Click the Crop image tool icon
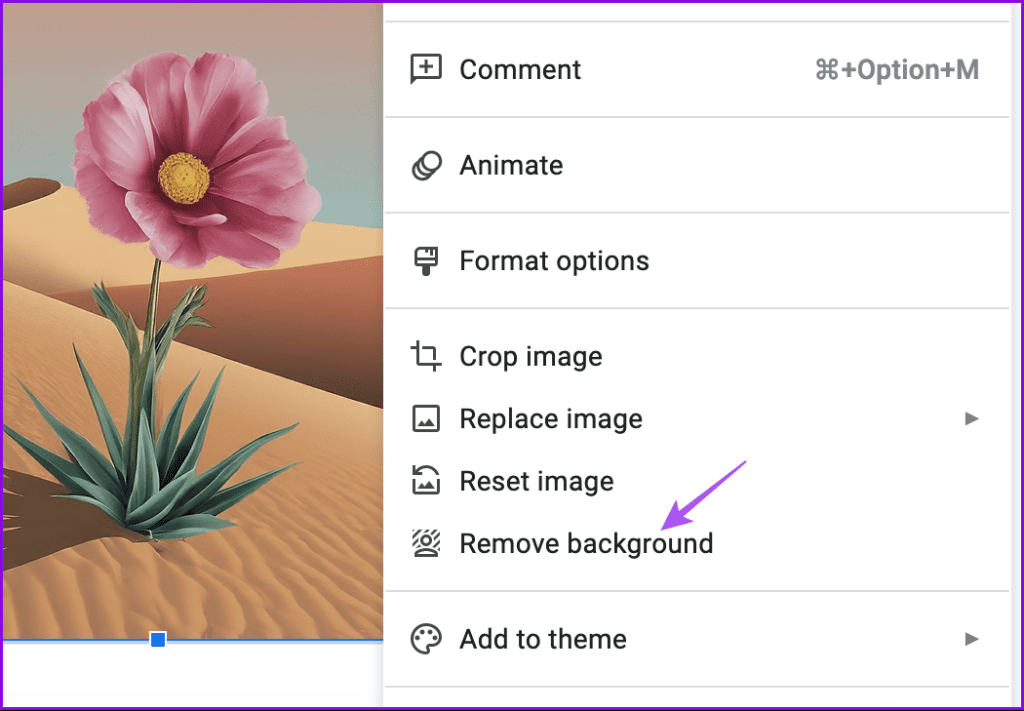The width and height of the screenshot is (1024, 711). [x=426, y=356]
